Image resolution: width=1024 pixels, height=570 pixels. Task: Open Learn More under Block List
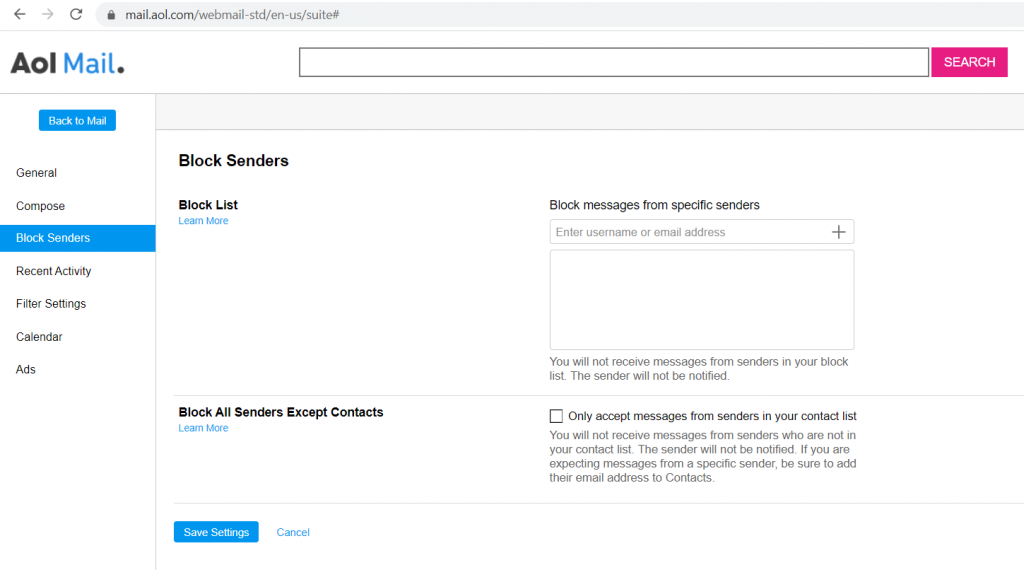pyautogui.click(x=203, y=221)
